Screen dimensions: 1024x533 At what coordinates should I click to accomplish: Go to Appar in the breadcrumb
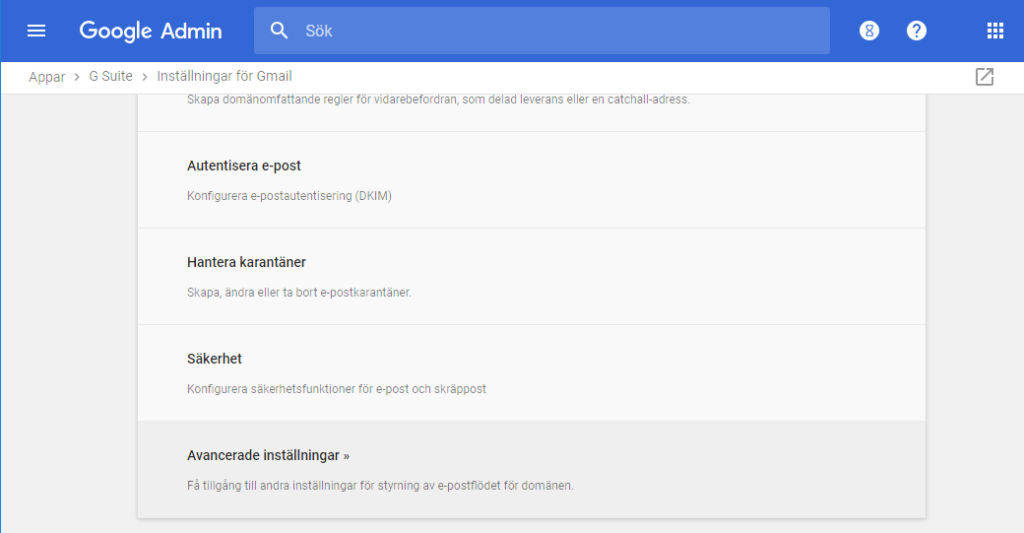pyautogui.click(x=47, y=77)
